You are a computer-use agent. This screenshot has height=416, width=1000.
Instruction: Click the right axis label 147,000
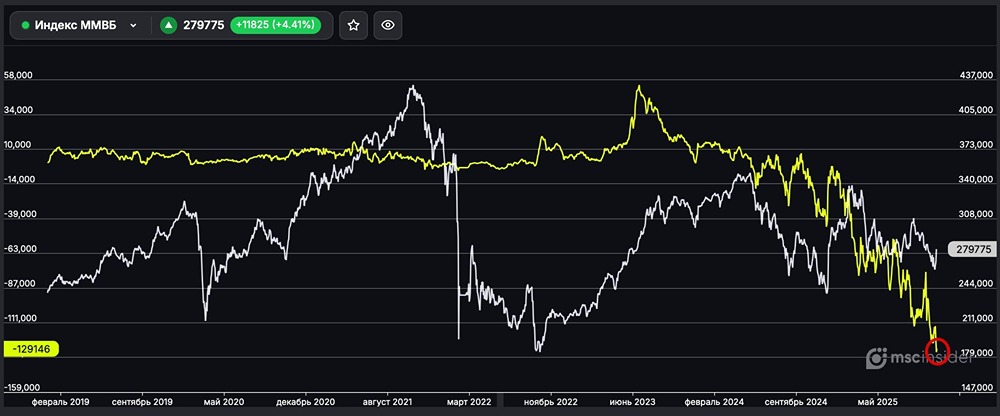(x=976, y=387)
